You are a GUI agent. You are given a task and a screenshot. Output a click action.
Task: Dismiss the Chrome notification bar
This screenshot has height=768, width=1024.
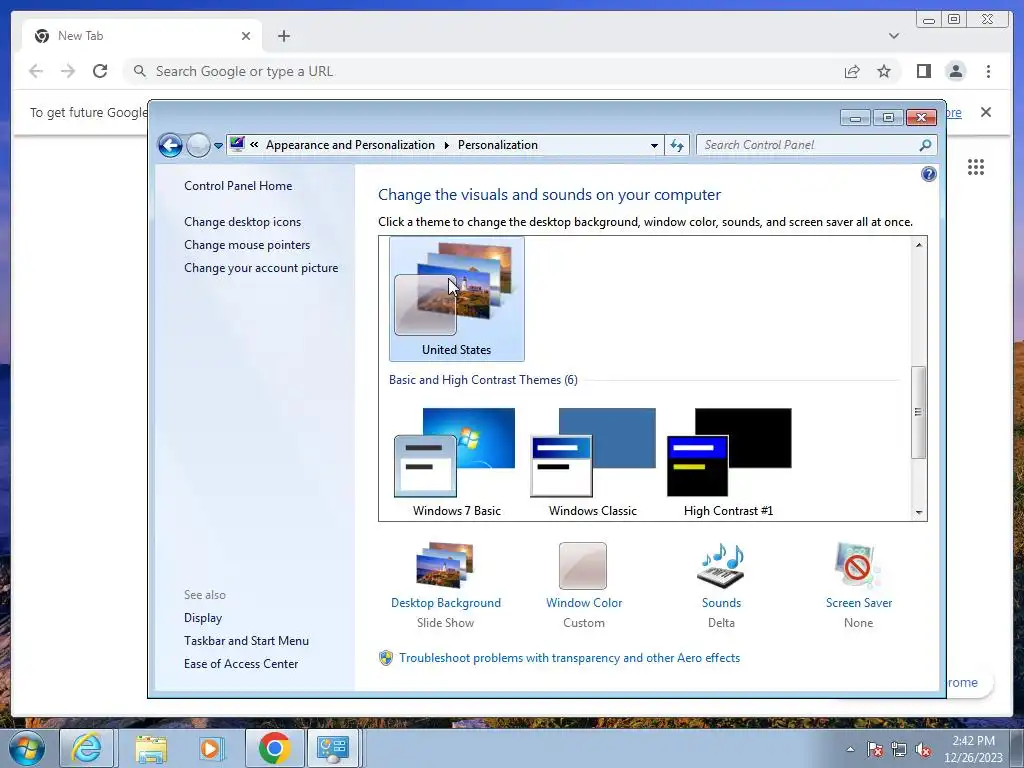point(986,112)
